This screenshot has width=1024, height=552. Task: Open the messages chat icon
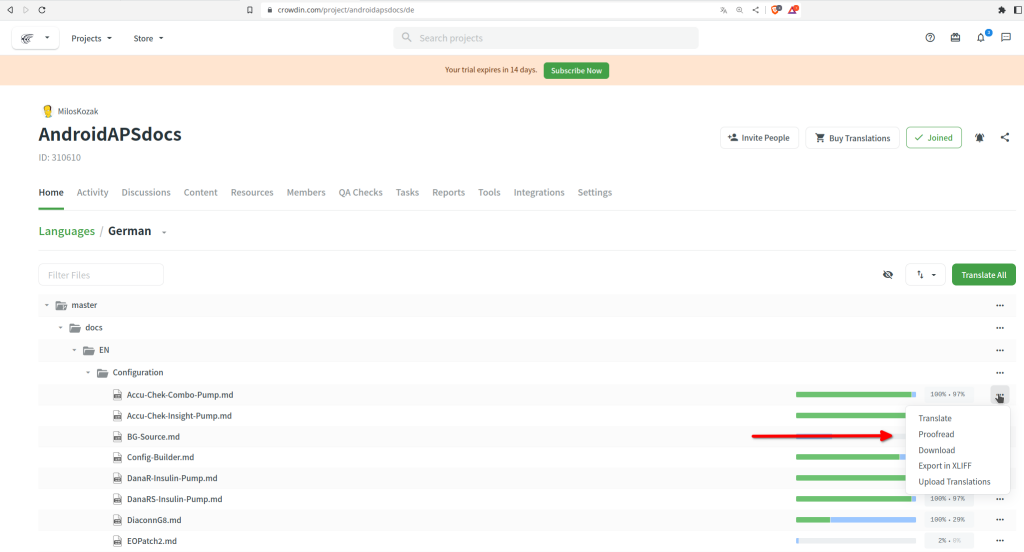[x=1006, y=38]
